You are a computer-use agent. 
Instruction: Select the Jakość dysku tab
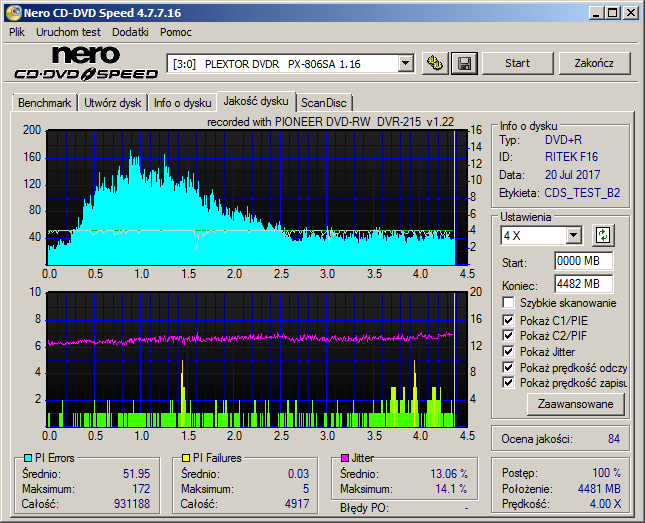click(256, 101)
